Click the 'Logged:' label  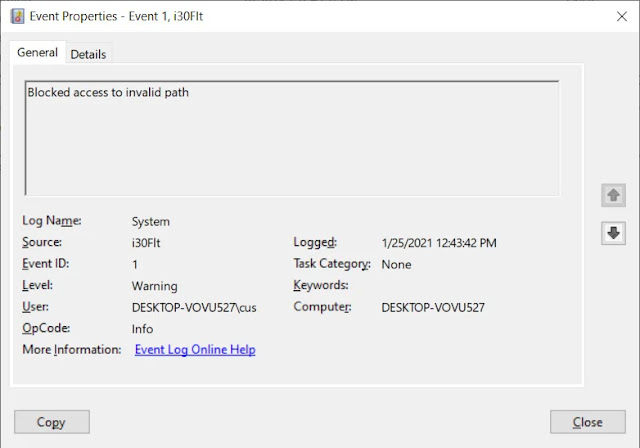tap(315, 242)
